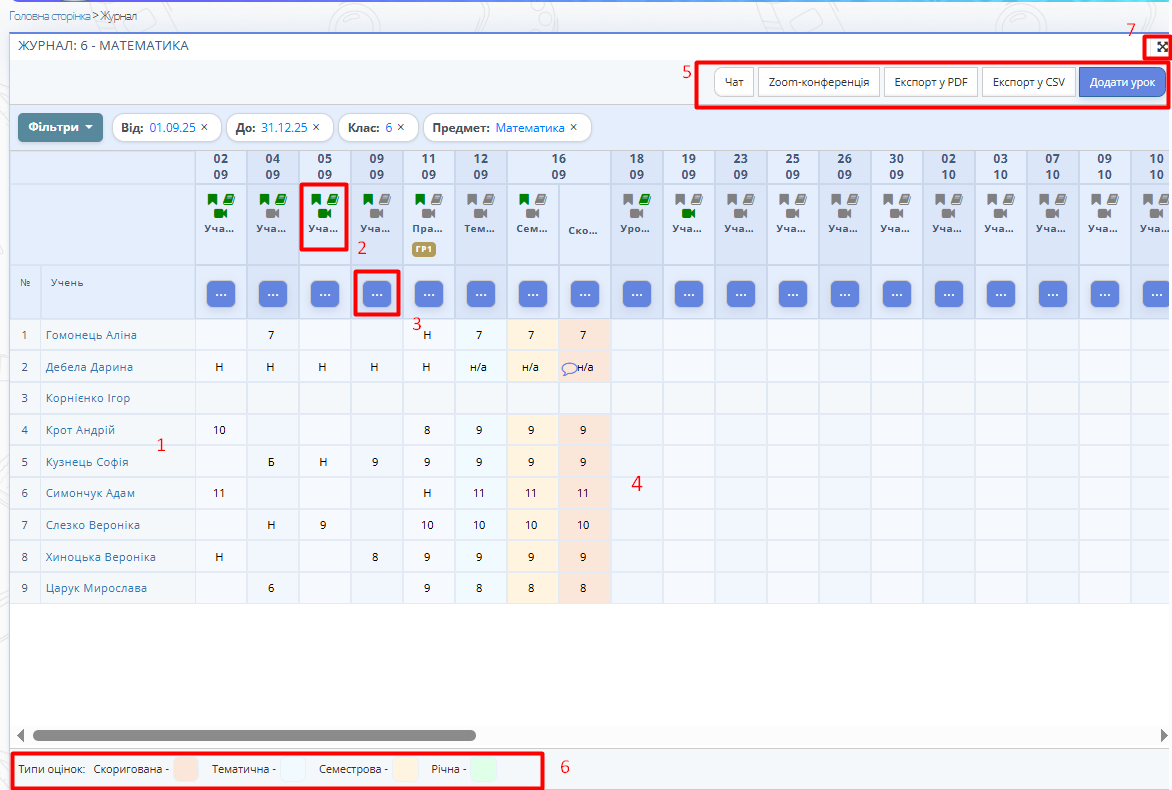Remove the Предмет: Математика filter chip

574,128
